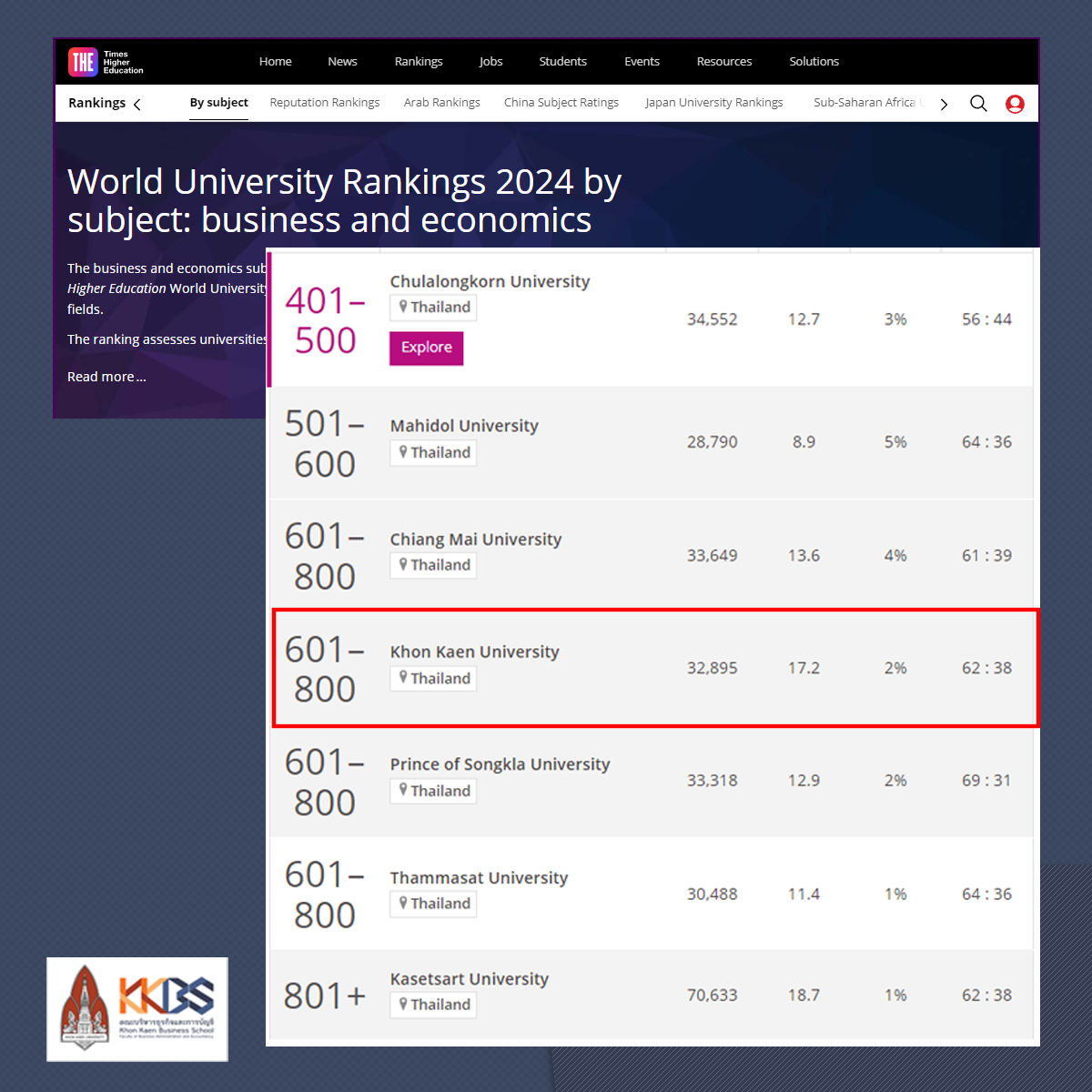Click the Read more link
1092x1092 pixels.
coord(106,377)
